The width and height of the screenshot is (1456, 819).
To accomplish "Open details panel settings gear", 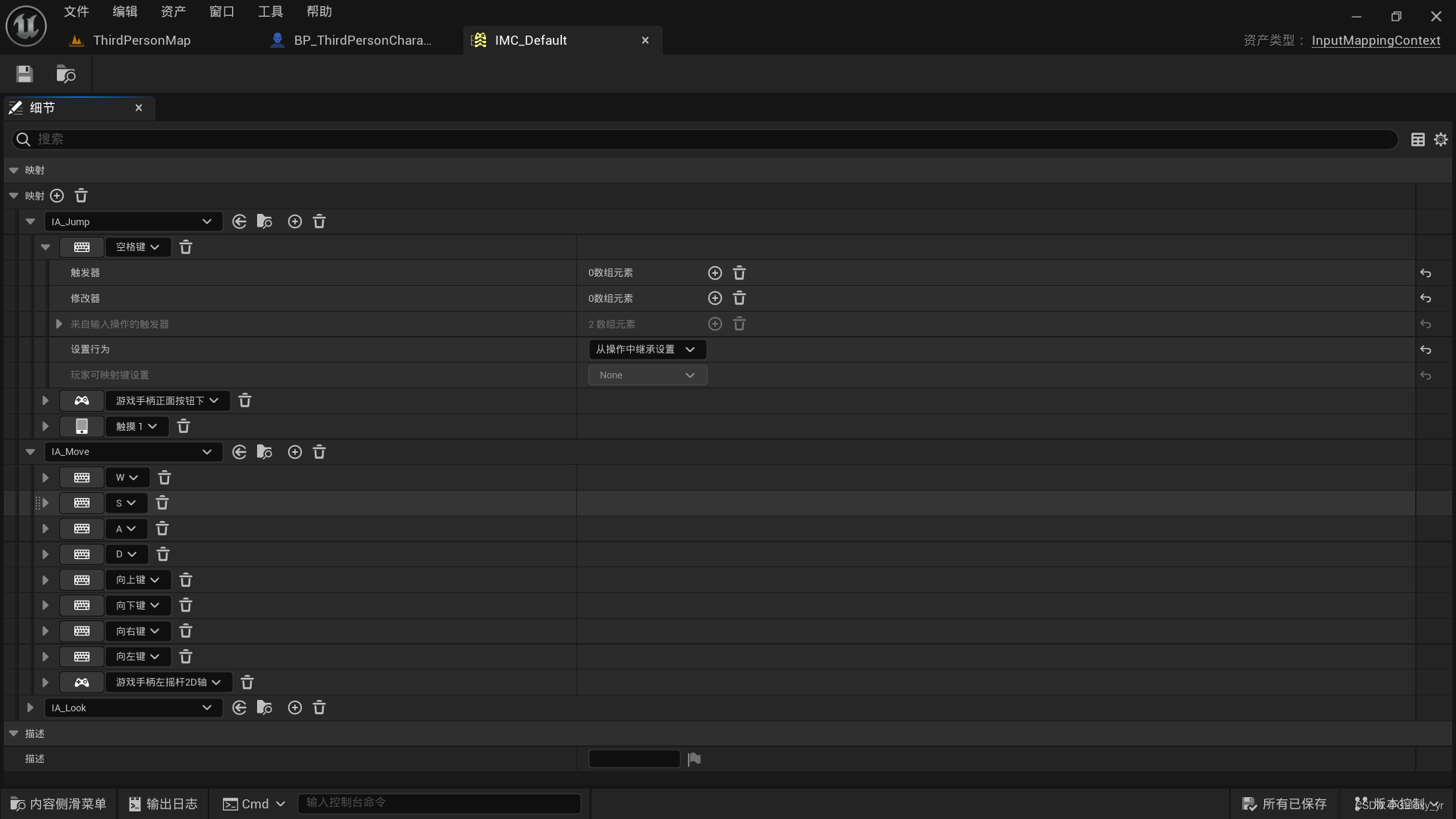I will (1441, 140).
